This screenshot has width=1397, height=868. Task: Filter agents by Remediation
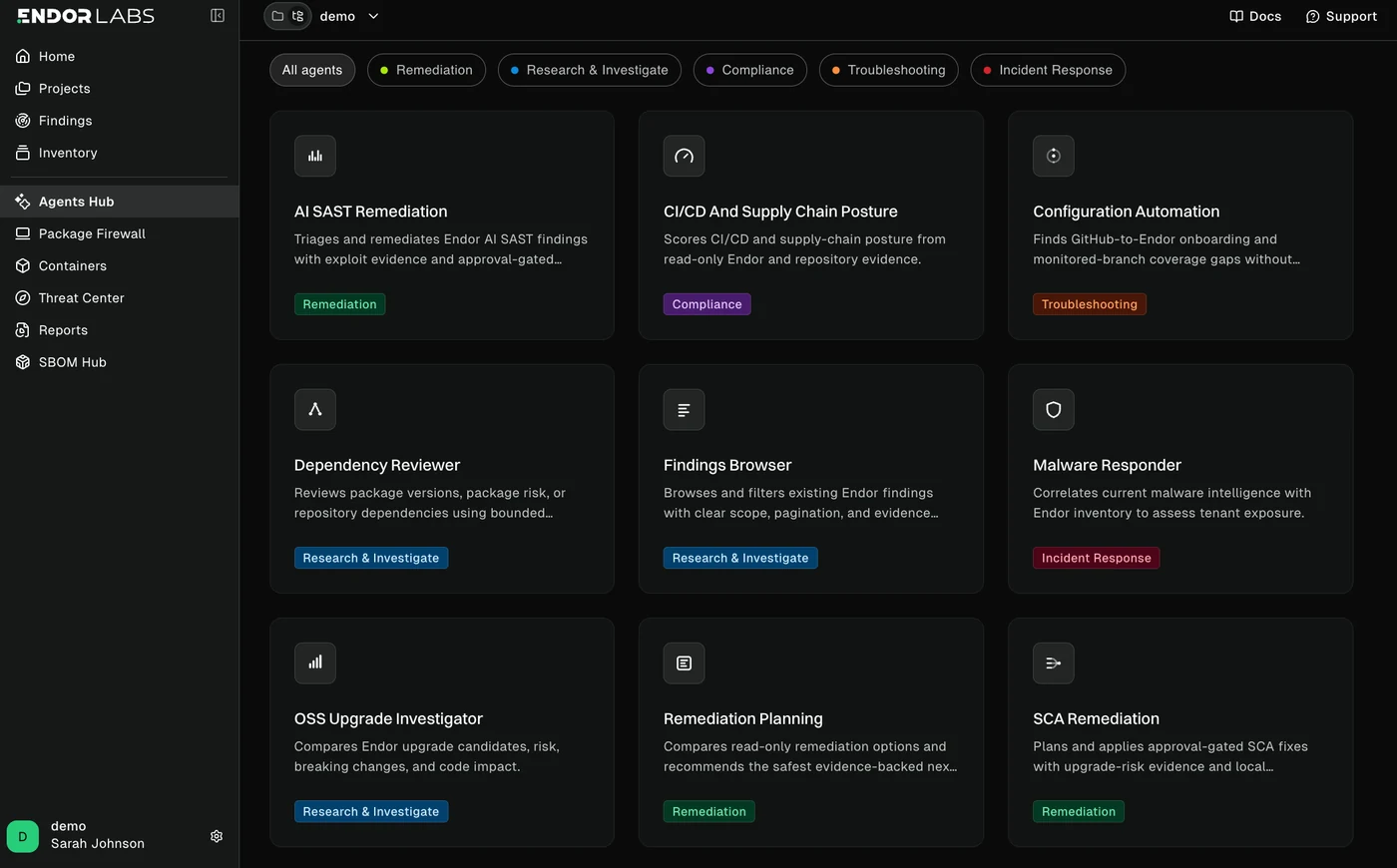[426, 70]
